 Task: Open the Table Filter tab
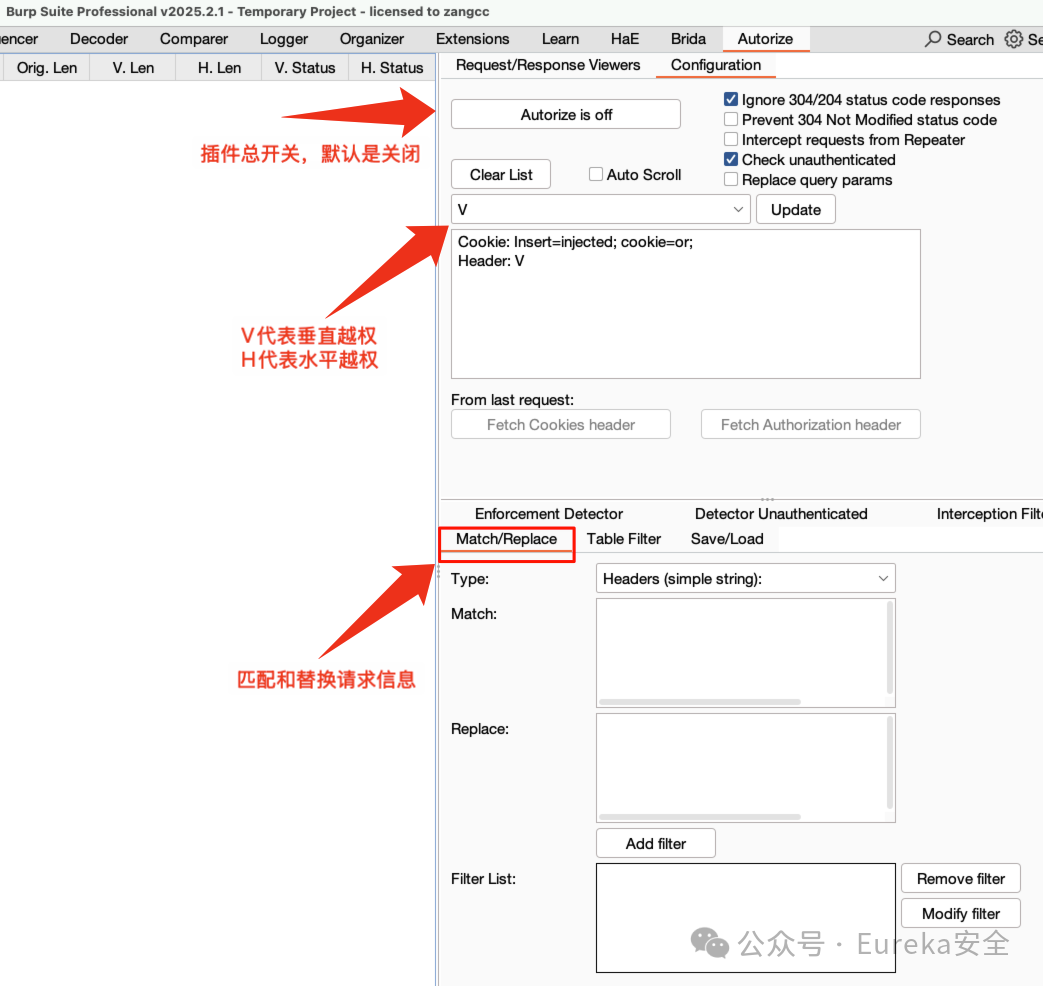624,539
